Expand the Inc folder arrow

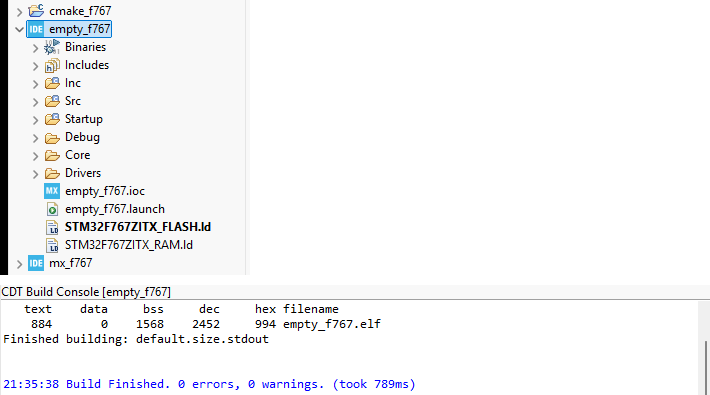[35, 84]
